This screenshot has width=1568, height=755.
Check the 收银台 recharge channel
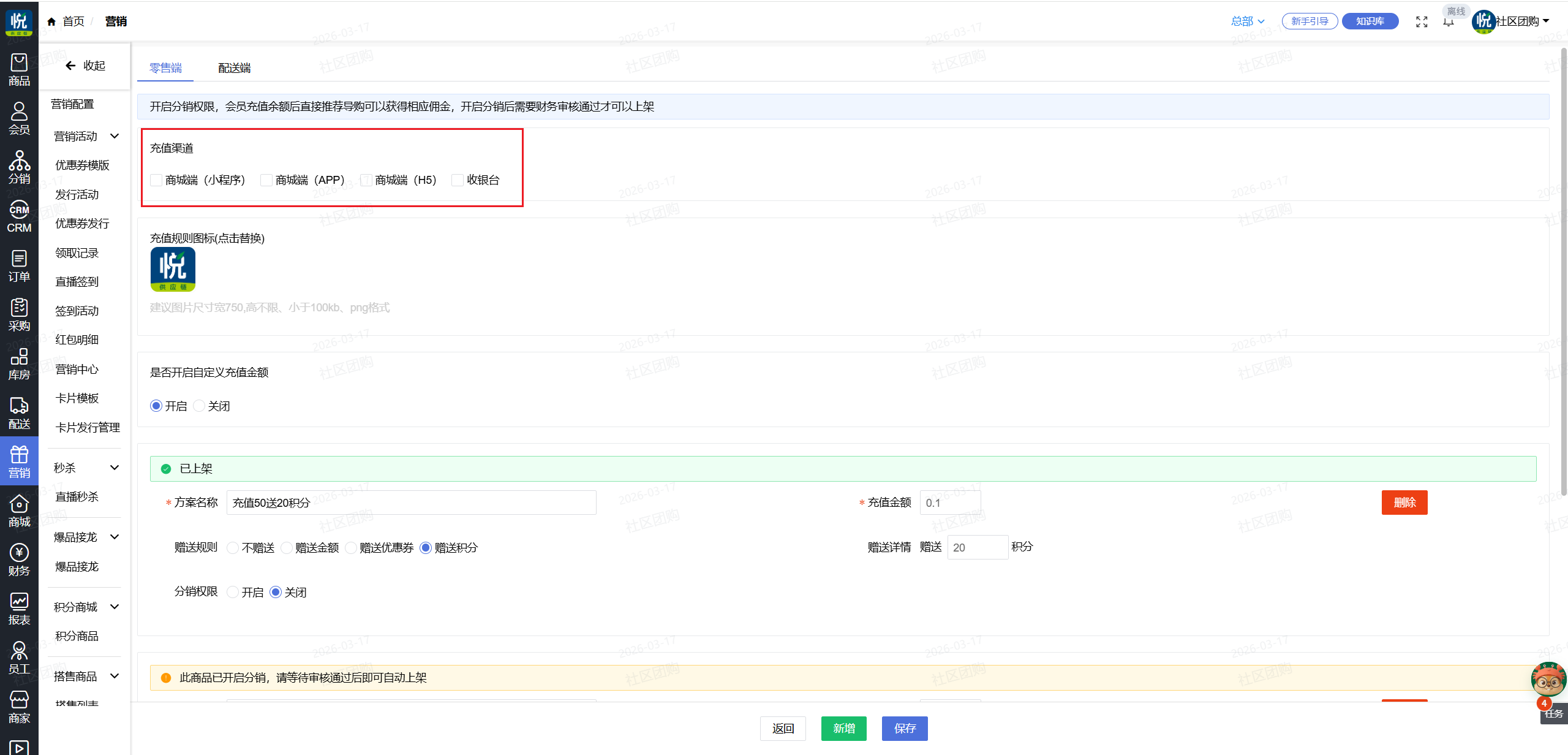458,180
